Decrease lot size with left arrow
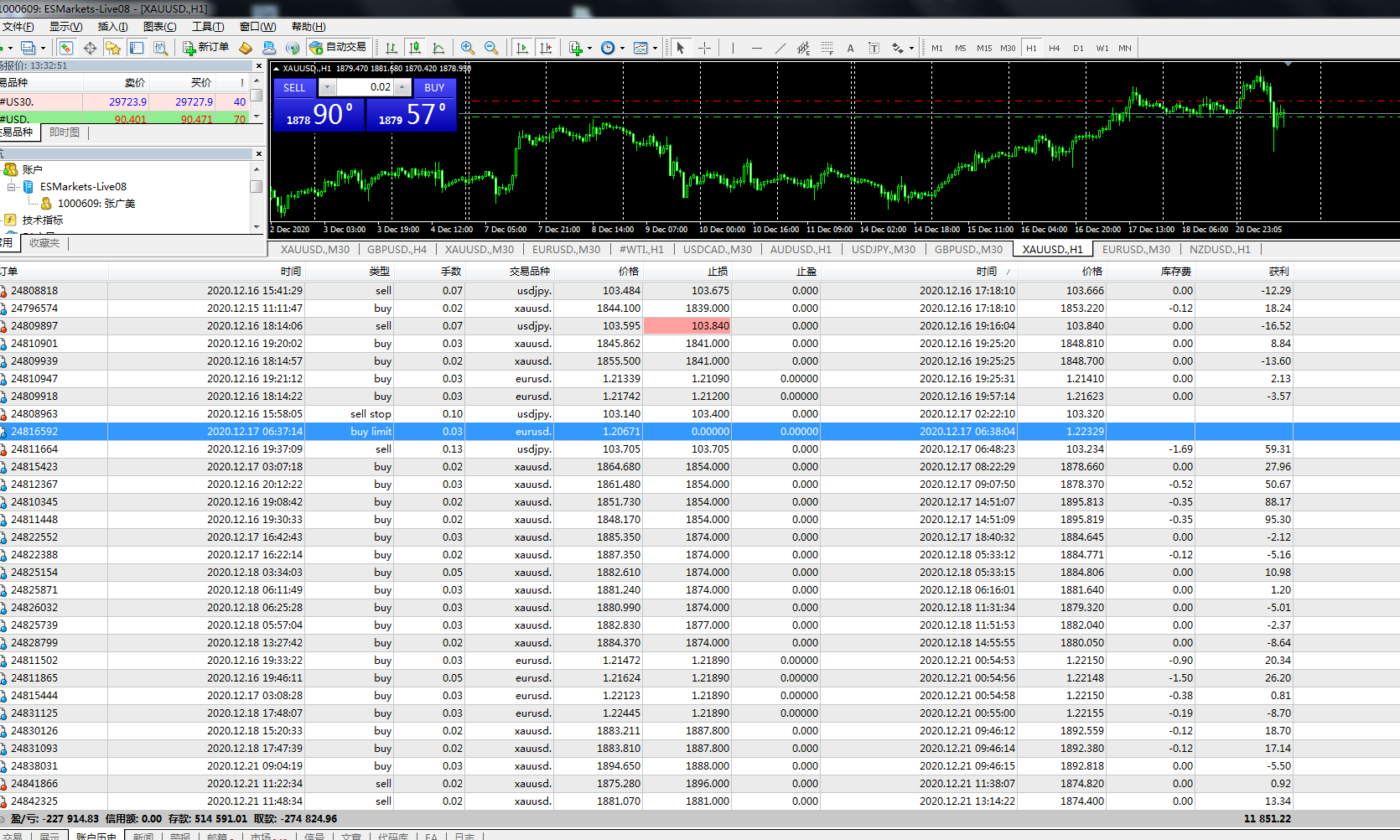The height and width of the screenshot is (840, 1400). click(328, 87)
